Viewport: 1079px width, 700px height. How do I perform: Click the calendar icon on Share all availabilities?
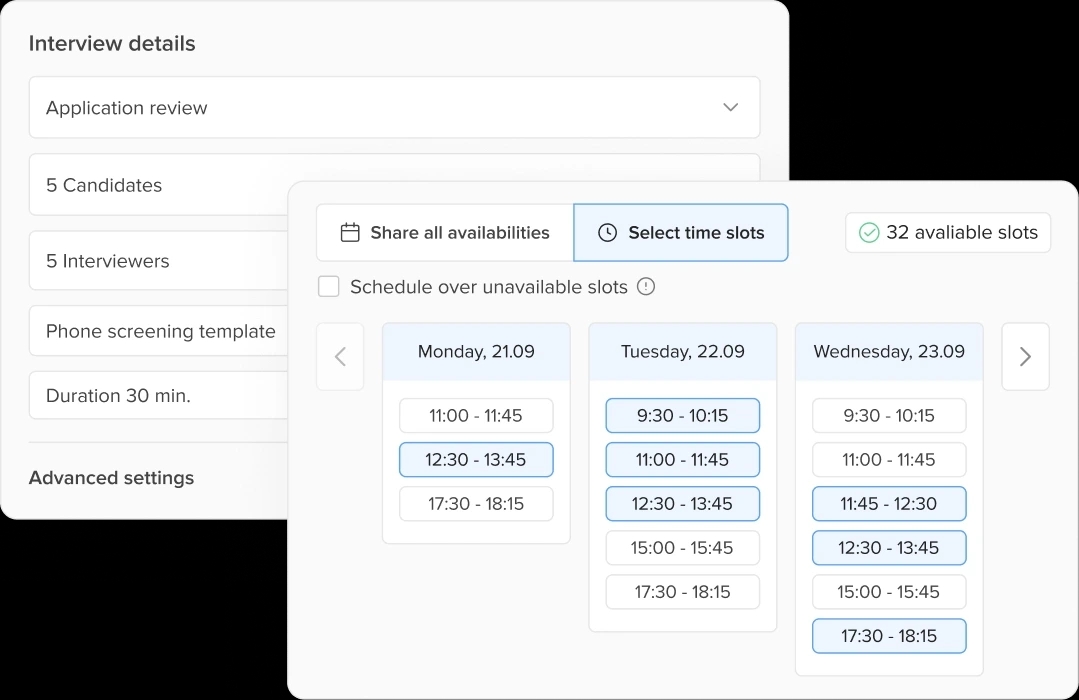click(350, 233)
